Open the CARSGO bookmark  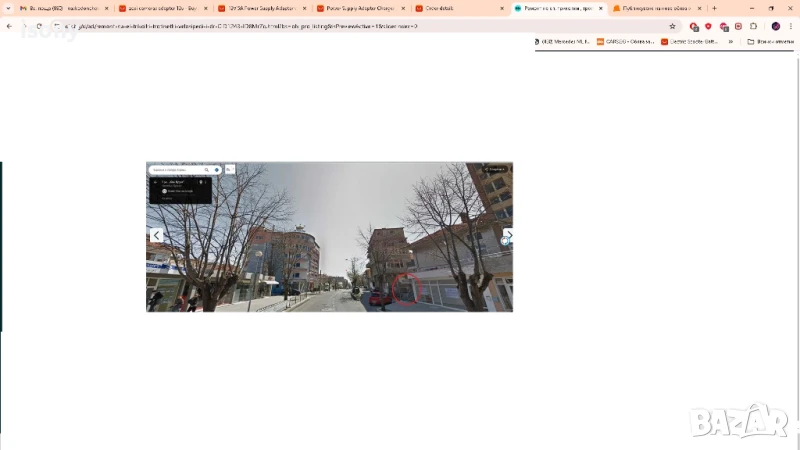tap(625, 42)
